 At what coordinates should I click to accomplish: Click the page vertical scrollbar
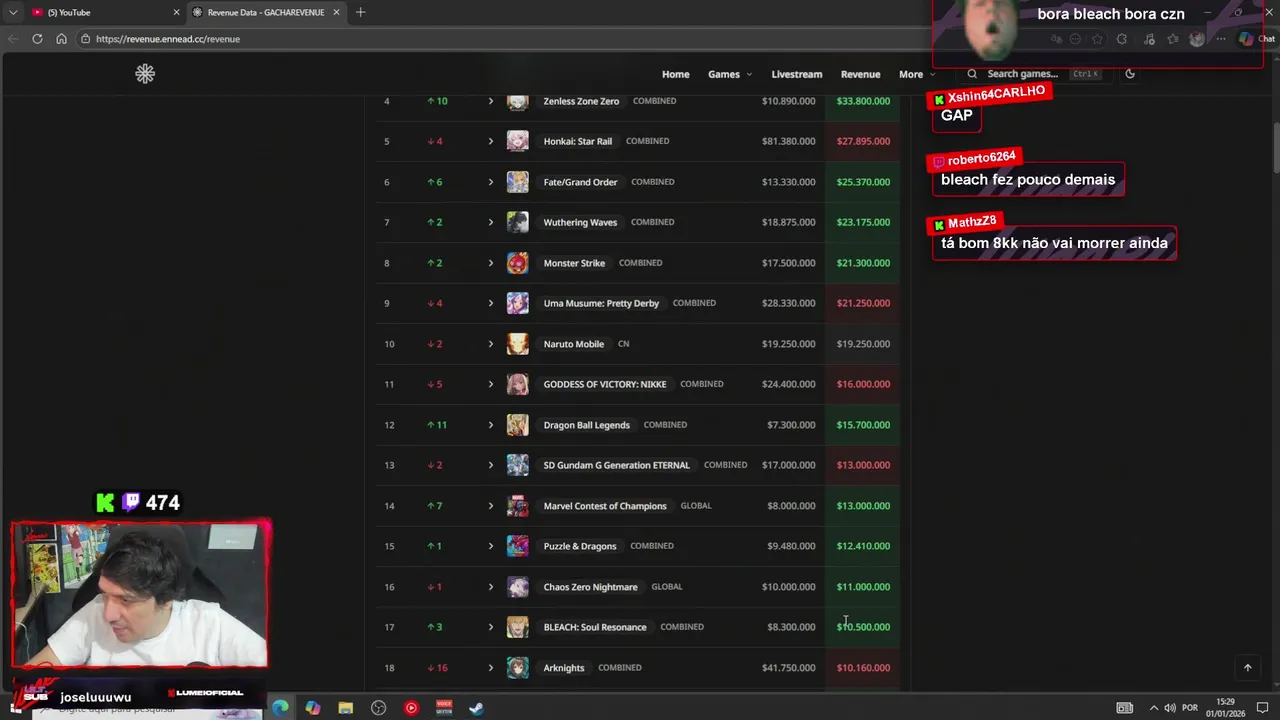point(1275,150)
